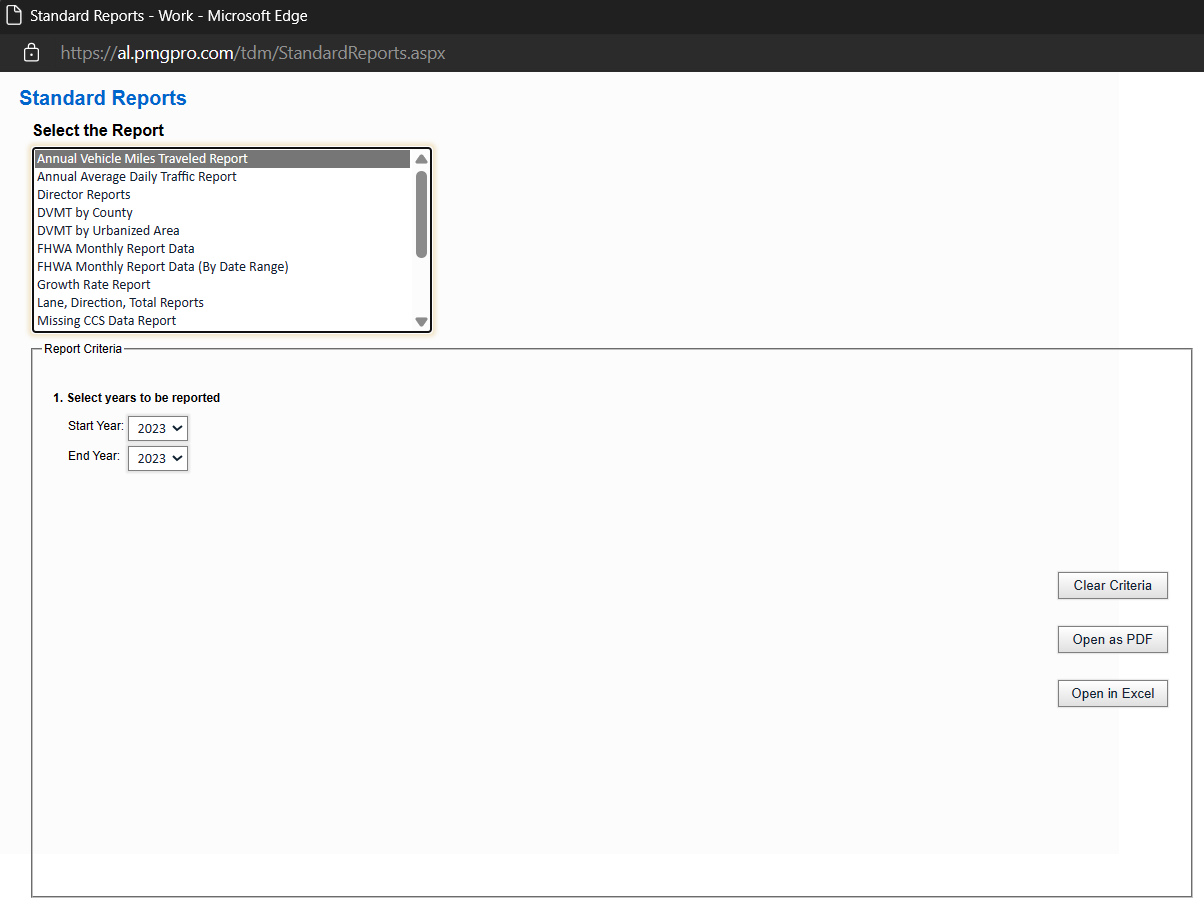Click the report list scroll down arrow
1204x905 pixels.
pos(421,322)
